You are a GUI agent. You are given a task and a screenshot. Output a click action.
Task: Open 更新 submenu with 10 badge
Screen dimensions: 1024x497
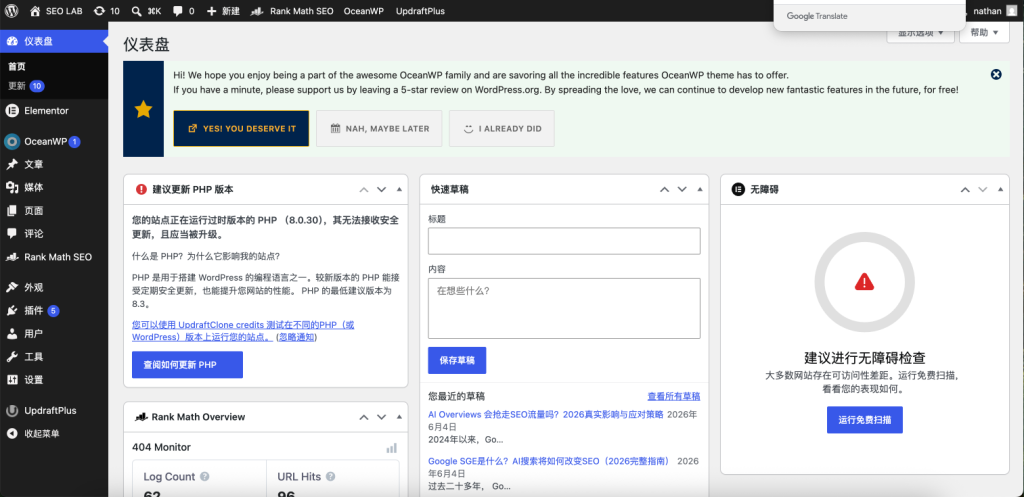tap(26, 86)
